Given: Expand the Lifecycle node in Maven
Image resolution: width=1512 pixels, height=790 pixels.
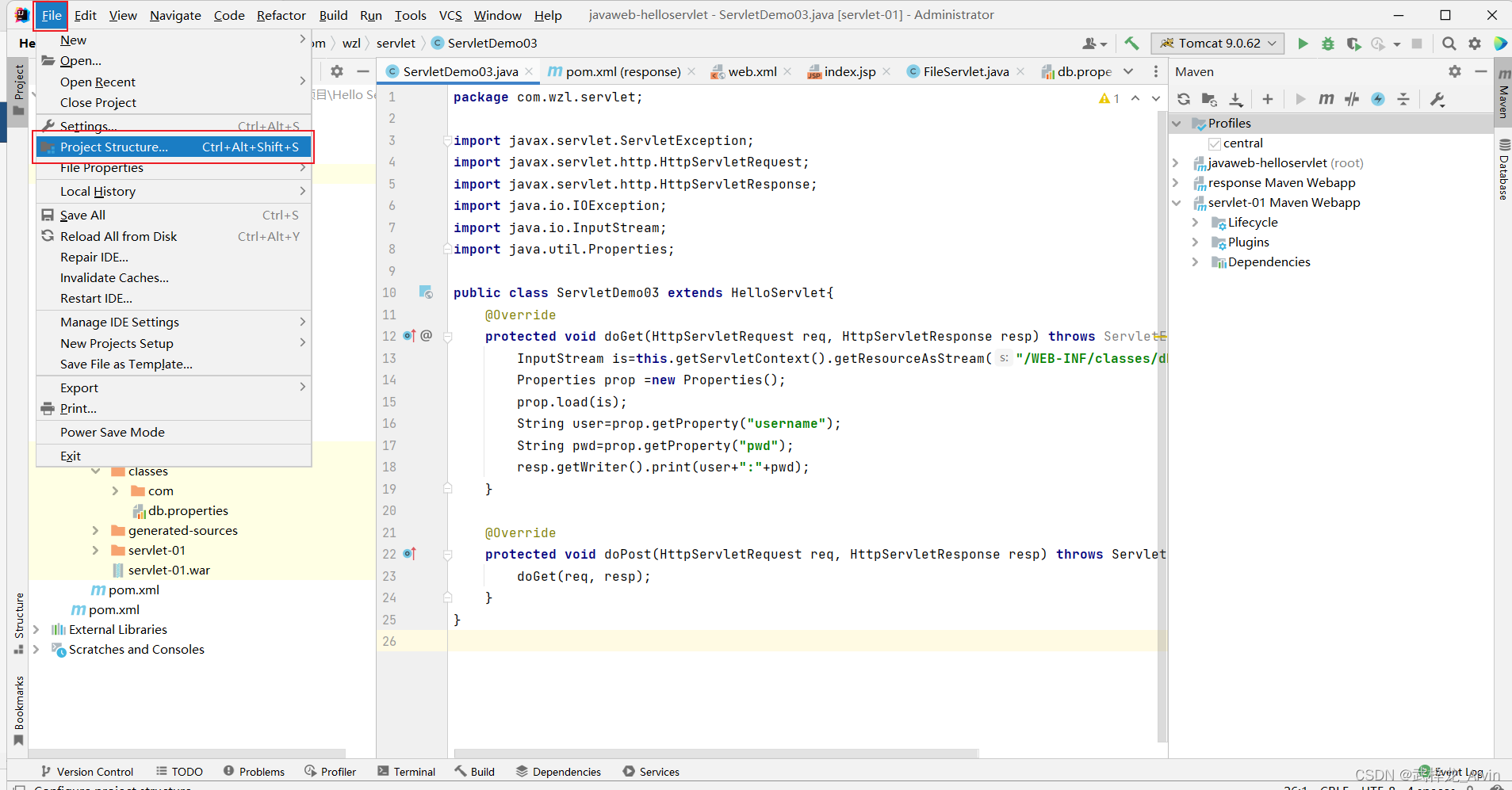Looking at the screenshot, I should pos(1196,223).
